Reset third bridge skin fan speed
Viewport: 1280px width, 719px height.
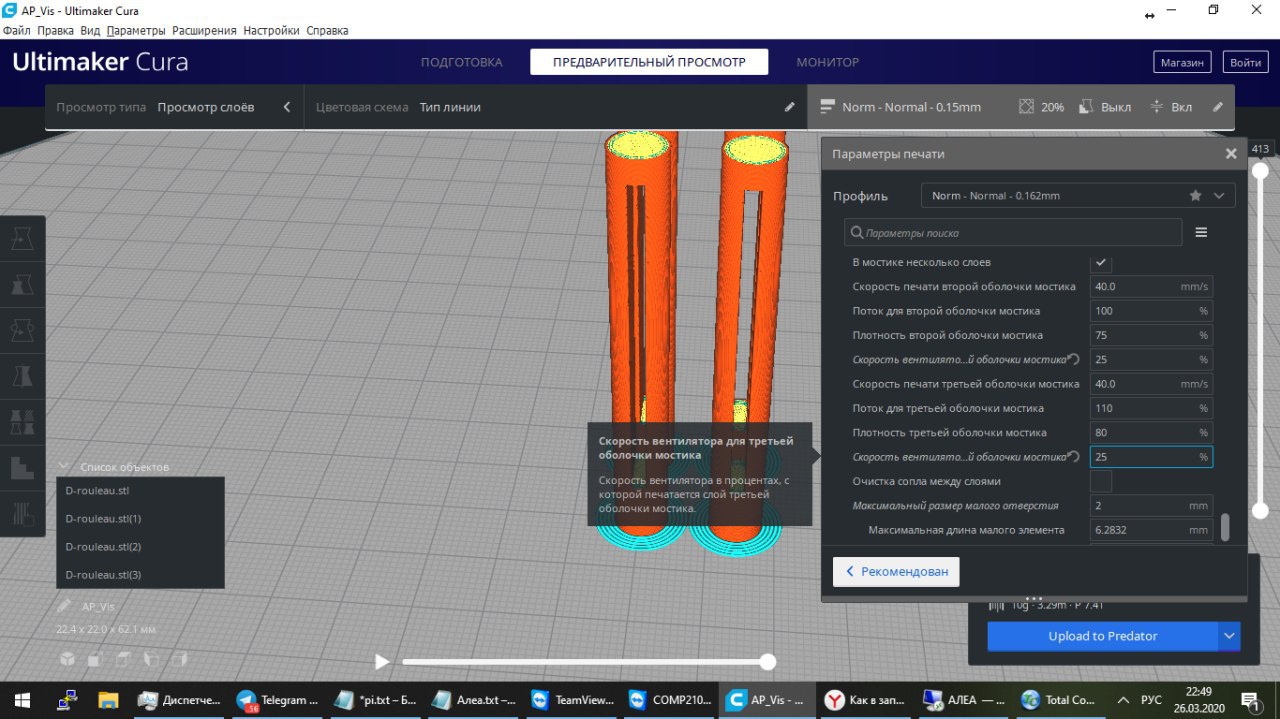[x=1073, y=456]
